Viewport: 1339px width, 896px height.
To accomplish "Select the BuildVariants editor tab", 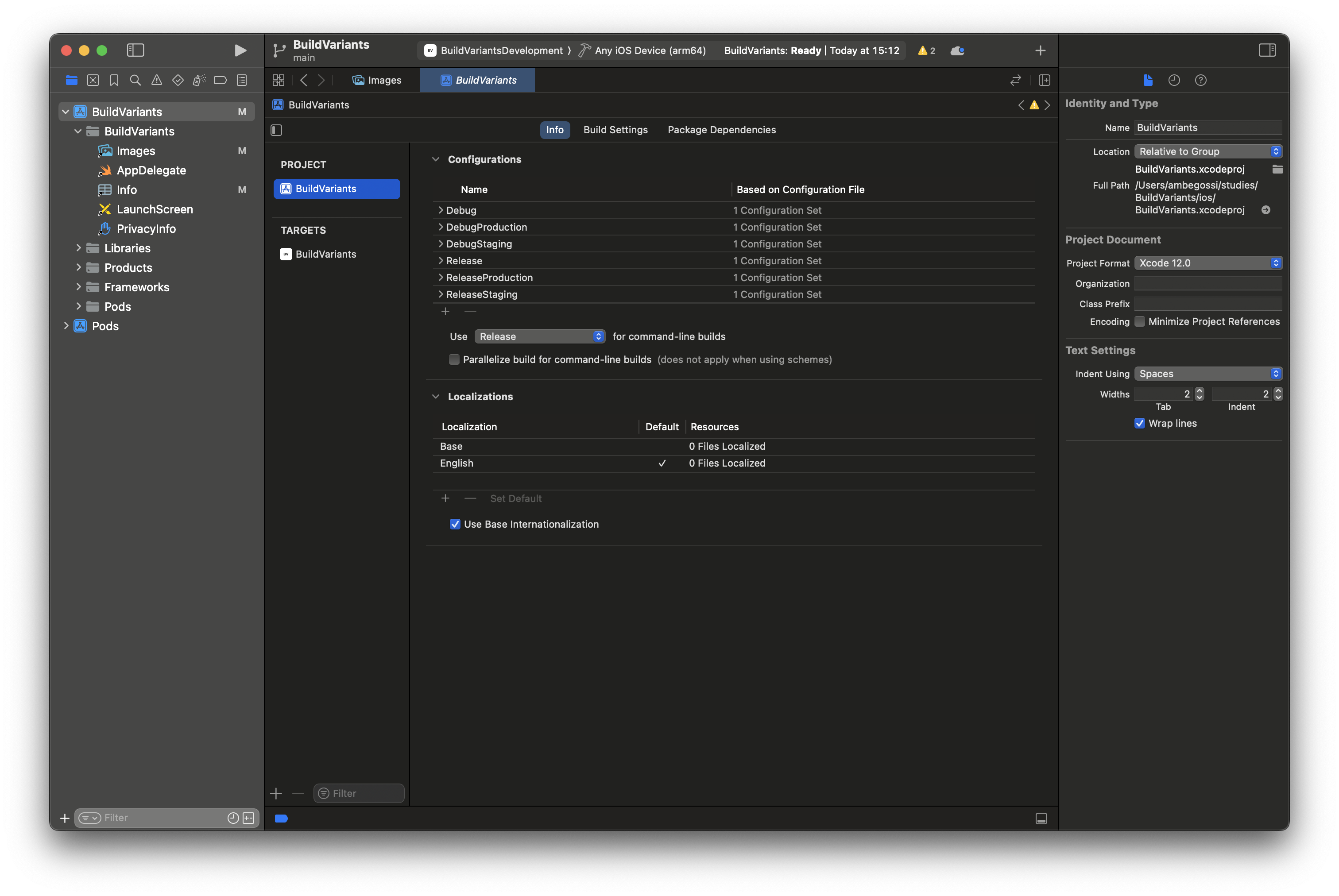I will click(x=477, y=81).
